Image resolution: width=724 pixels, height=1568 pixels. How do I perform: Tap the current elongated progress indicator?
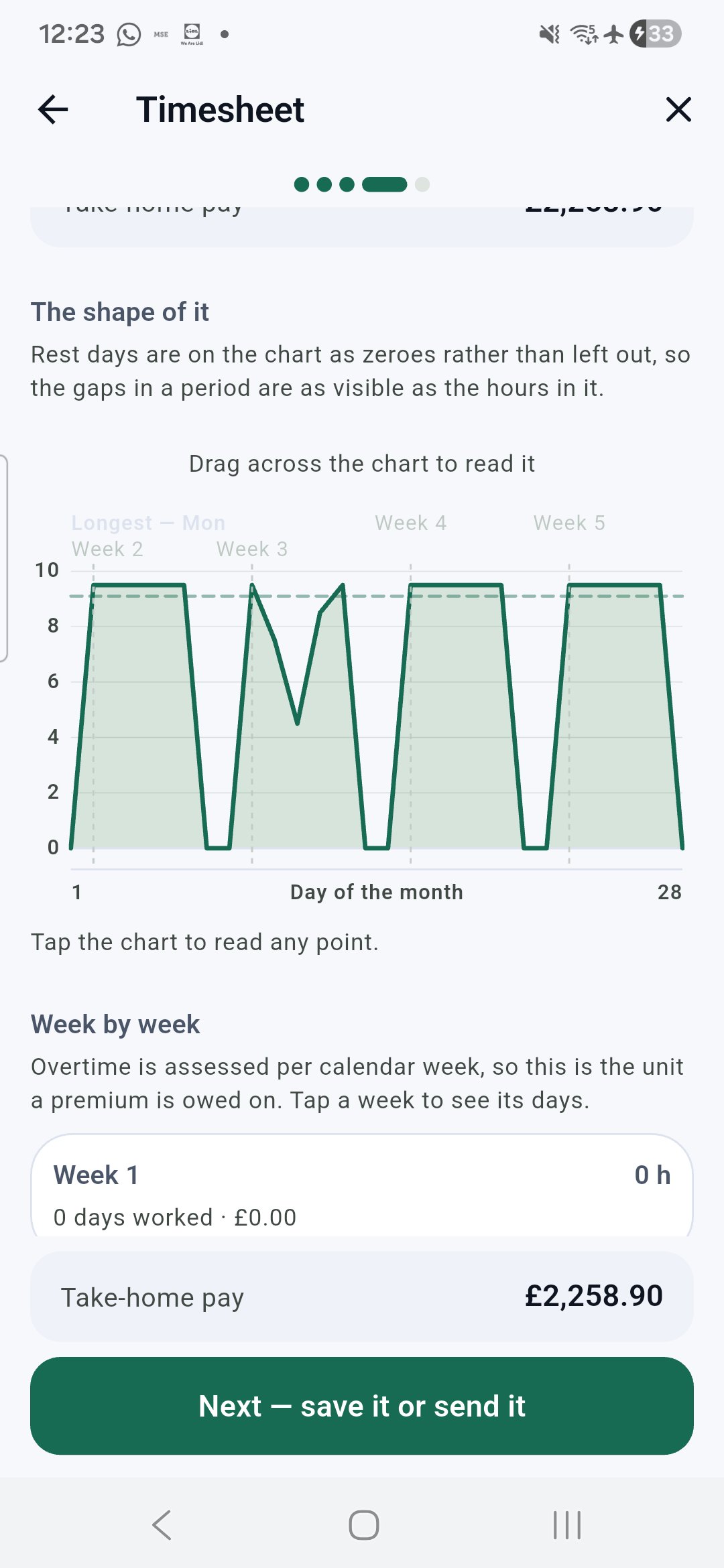[385, 184]
